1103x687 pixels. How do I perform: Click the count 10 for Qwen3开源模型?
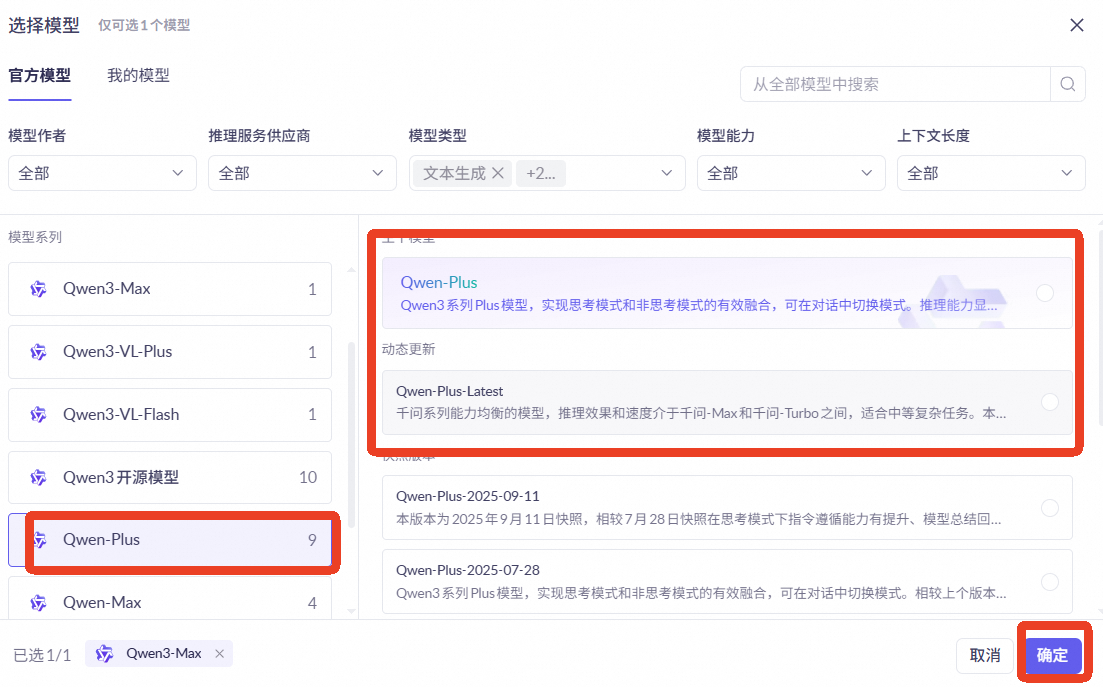pos(308,477)
